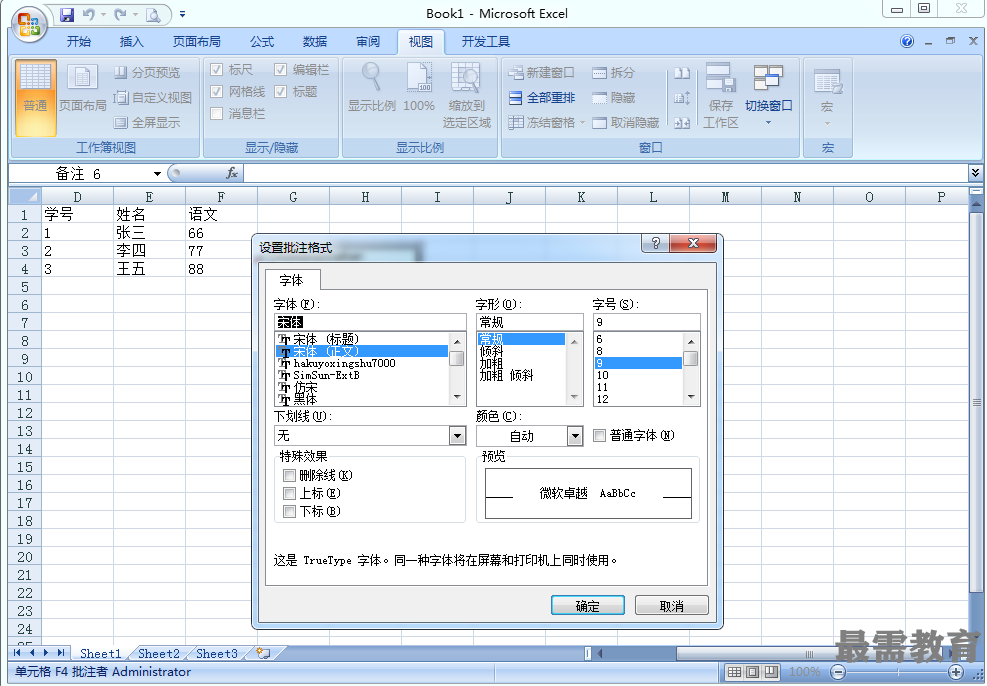
Task: Open the Data (数据) ribbon tab
Action: pyautogui.click(x=315, y=42)
